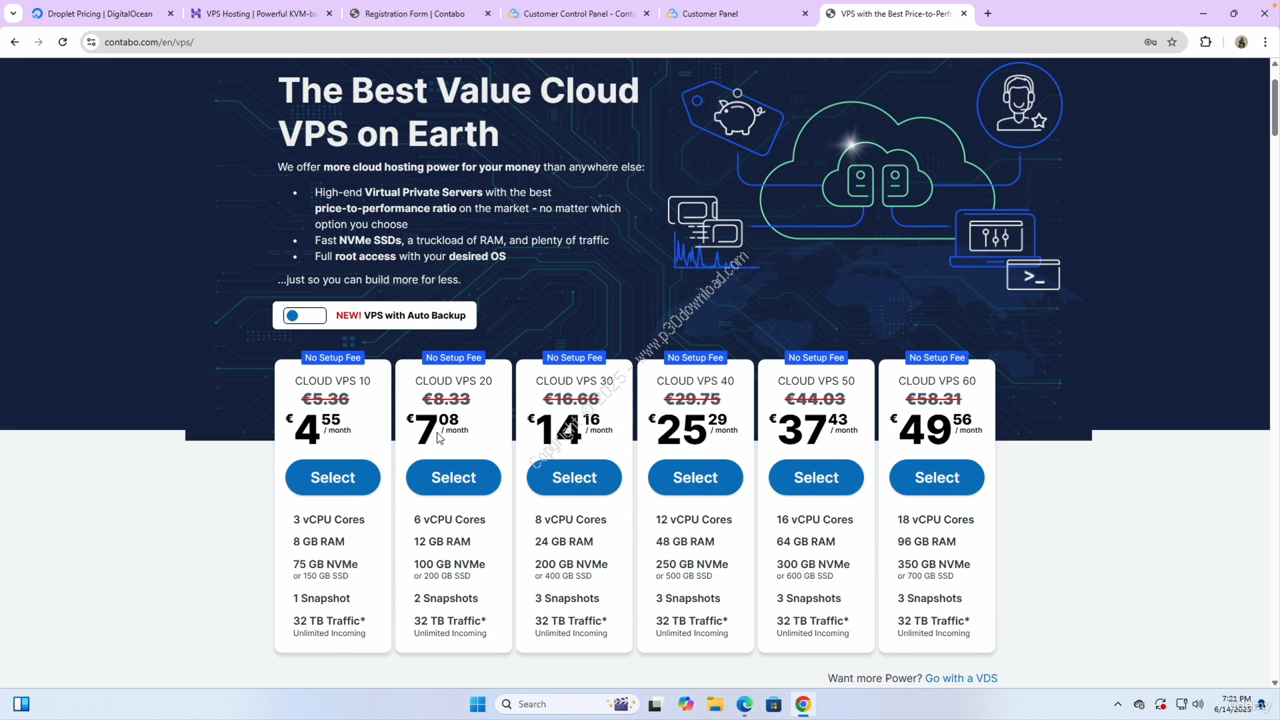Select the Cloud VPS 10 plan
This screenshot has height=720, width=1280.
coord(332,478)
